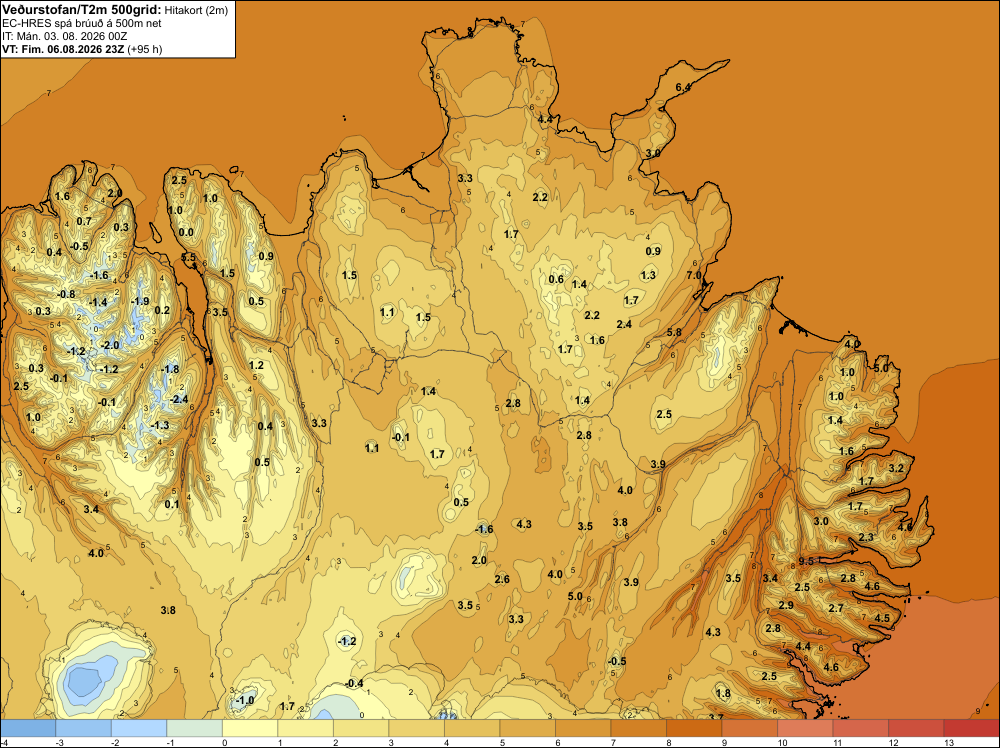Click the temperature value '9.5'
The height and width of the screenshot is (748, 1000).
click(806, 561)
